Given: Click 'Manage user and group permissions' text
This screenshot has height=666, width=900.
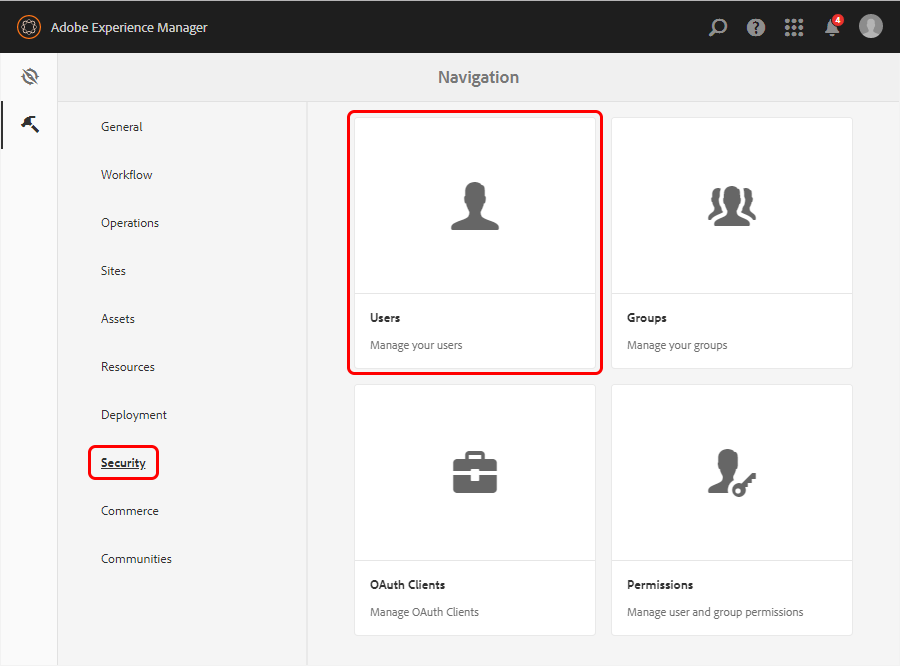Looking at the screenshot, I should pos(715,612).
